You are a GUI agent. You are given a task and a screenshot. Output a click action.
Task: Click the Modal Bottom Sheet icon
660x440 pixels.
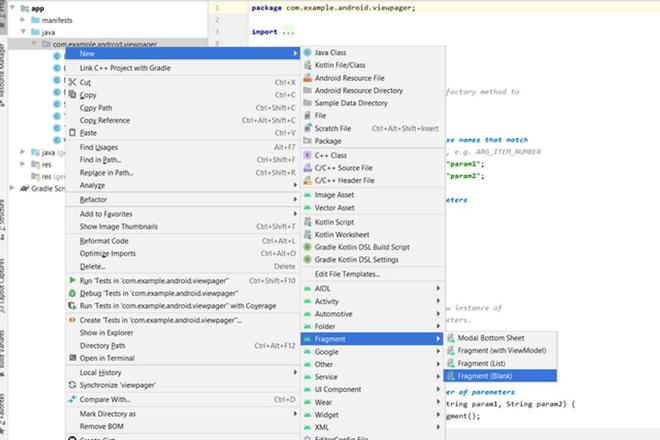[451, 338]
